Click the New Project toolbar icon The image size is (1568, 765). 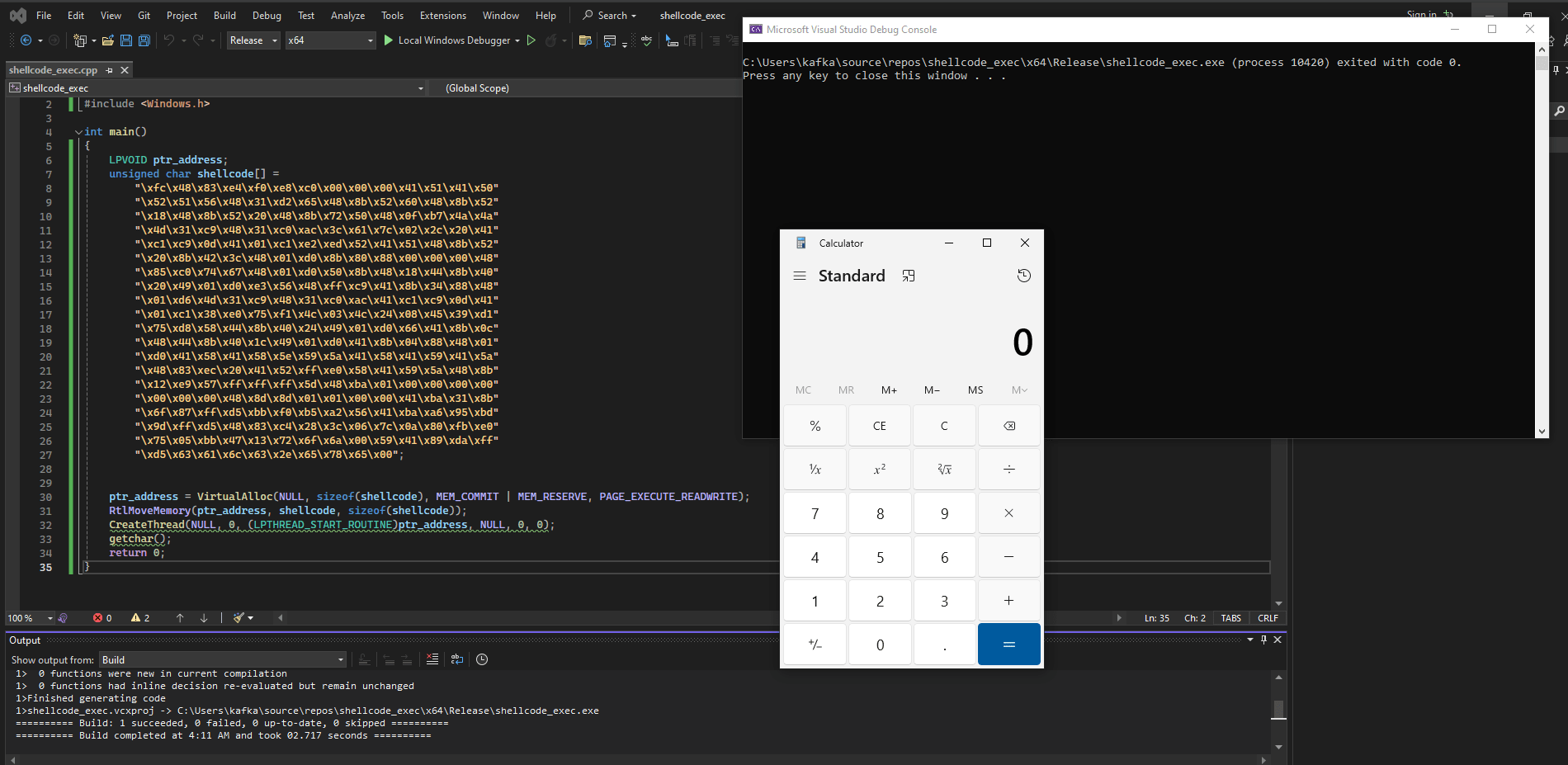[x=80, y=40]
